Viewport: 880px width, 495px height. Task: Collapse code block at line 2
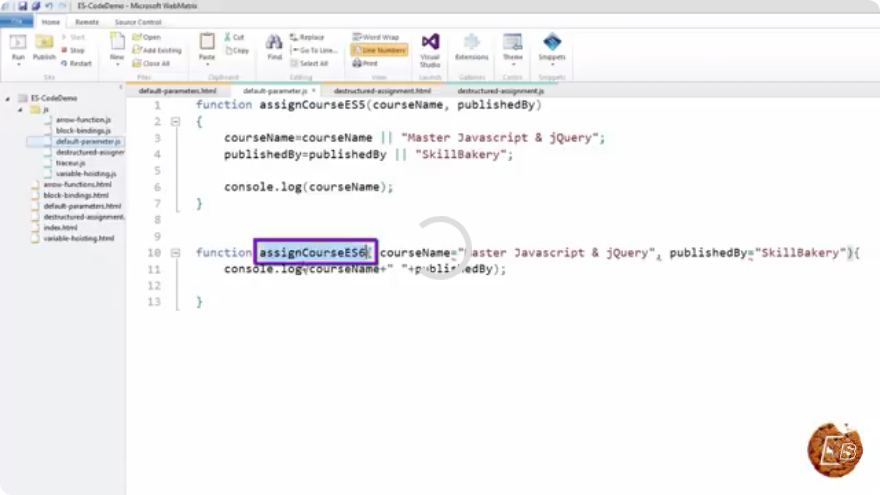(175, 121)
